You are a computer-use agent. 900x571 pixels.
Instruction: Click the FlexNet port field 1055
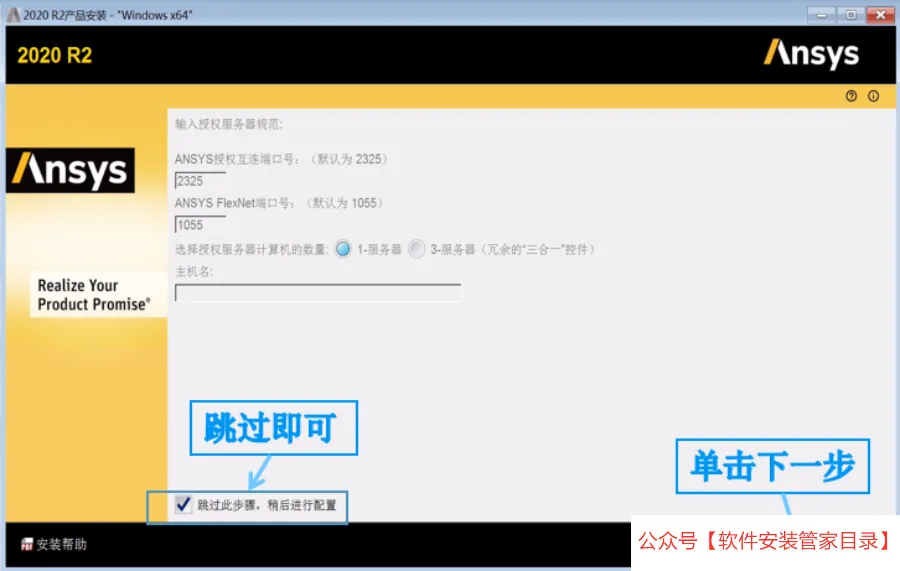200,224
